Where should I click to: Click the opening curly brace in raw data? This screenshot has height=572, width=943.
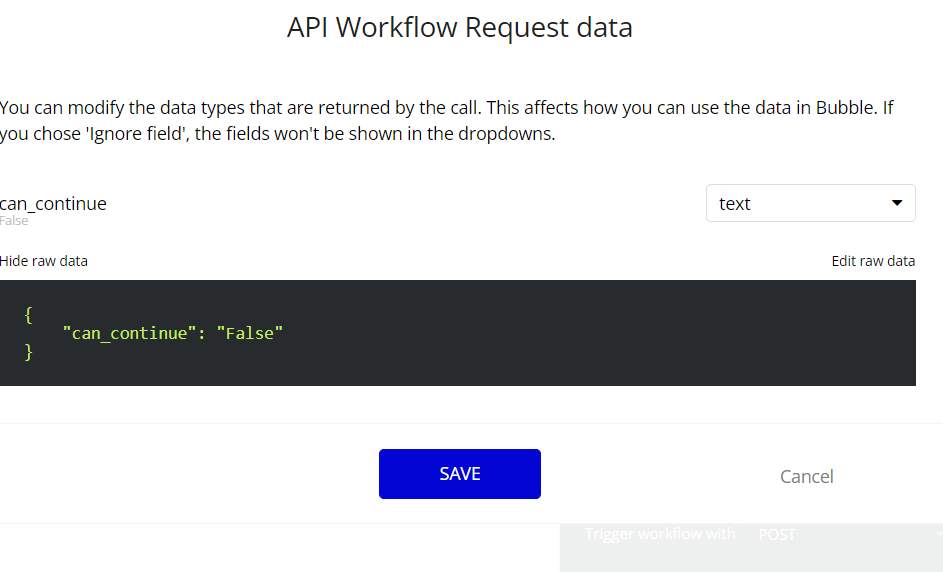click(29, 314)
